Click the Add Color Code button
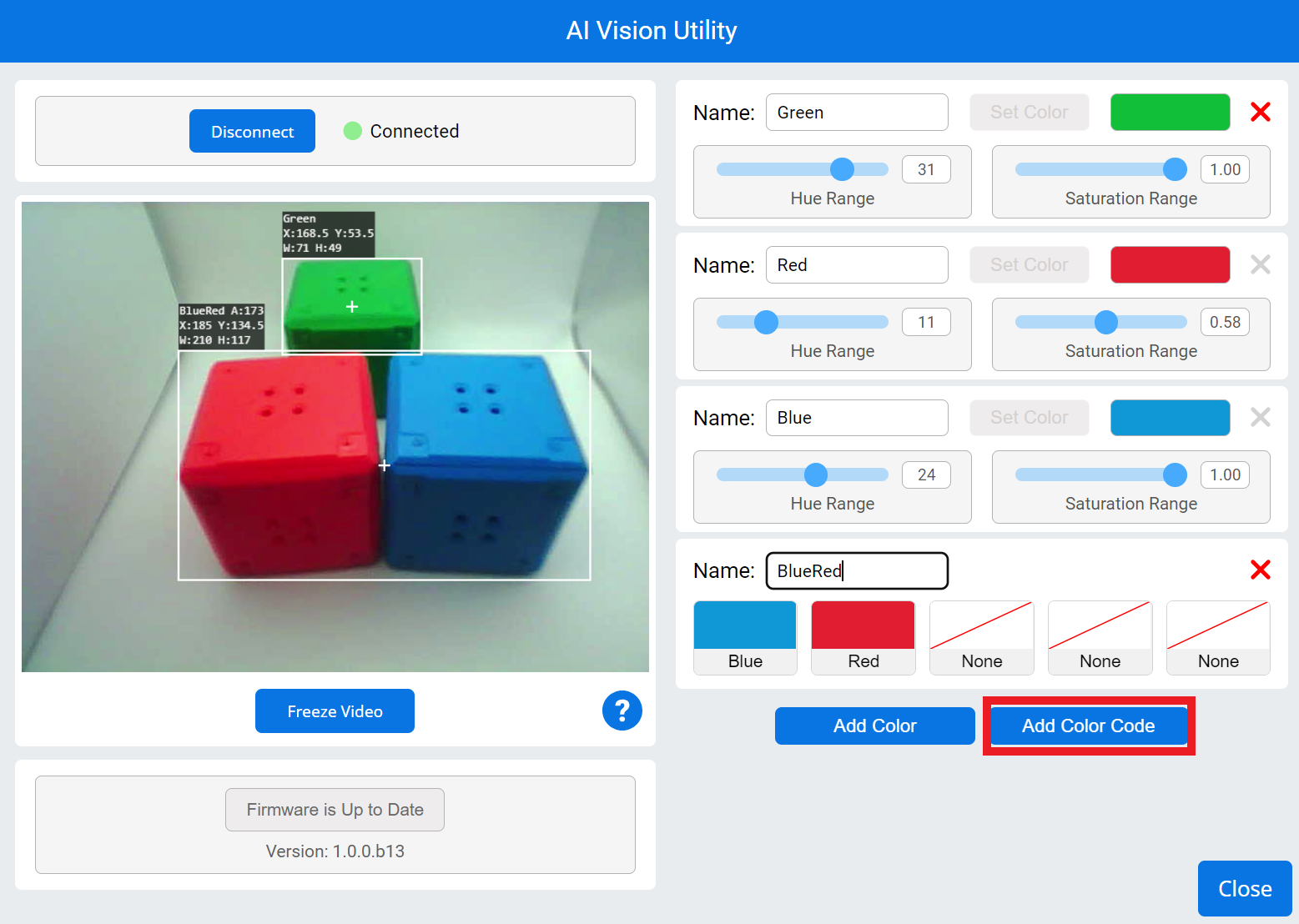Screen dimensions: 1299x924 point(1088,726)
